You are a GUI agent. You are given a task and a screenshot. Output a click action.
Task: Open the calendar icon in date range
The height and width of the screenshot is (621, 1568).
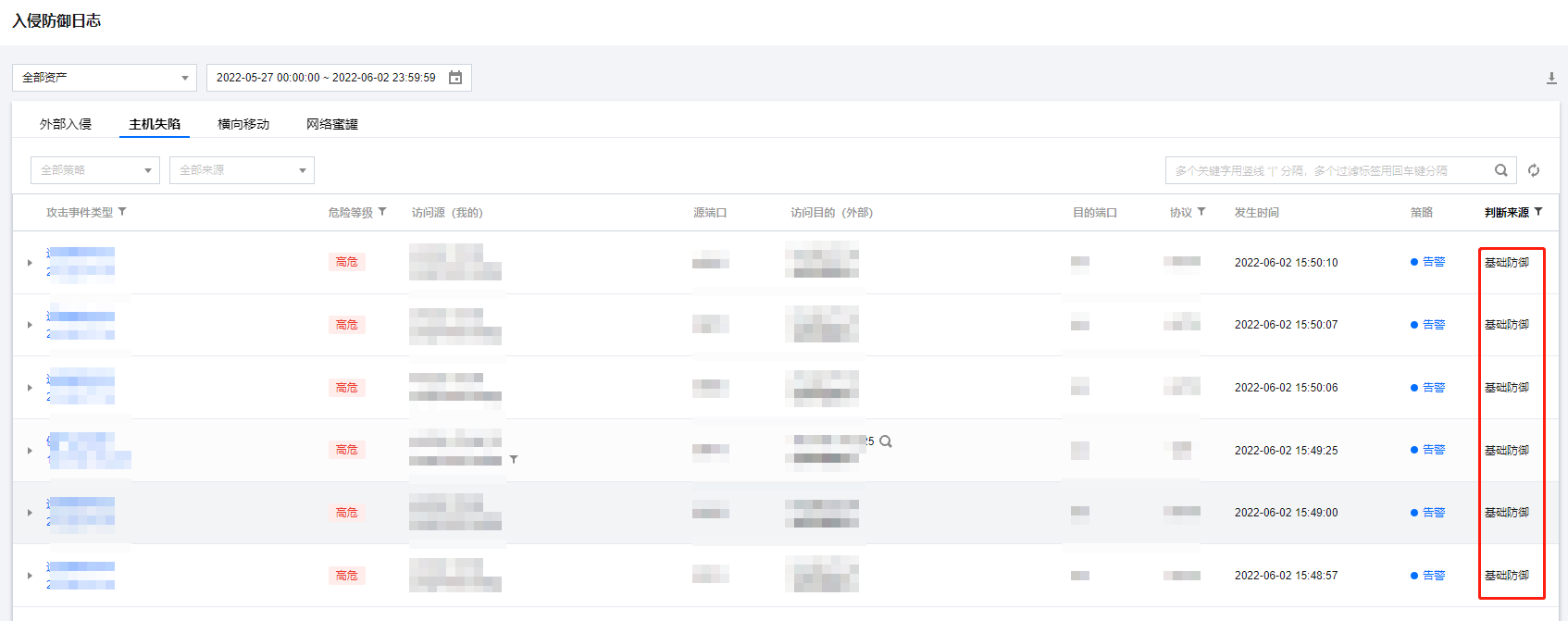(x=455, y=78)
